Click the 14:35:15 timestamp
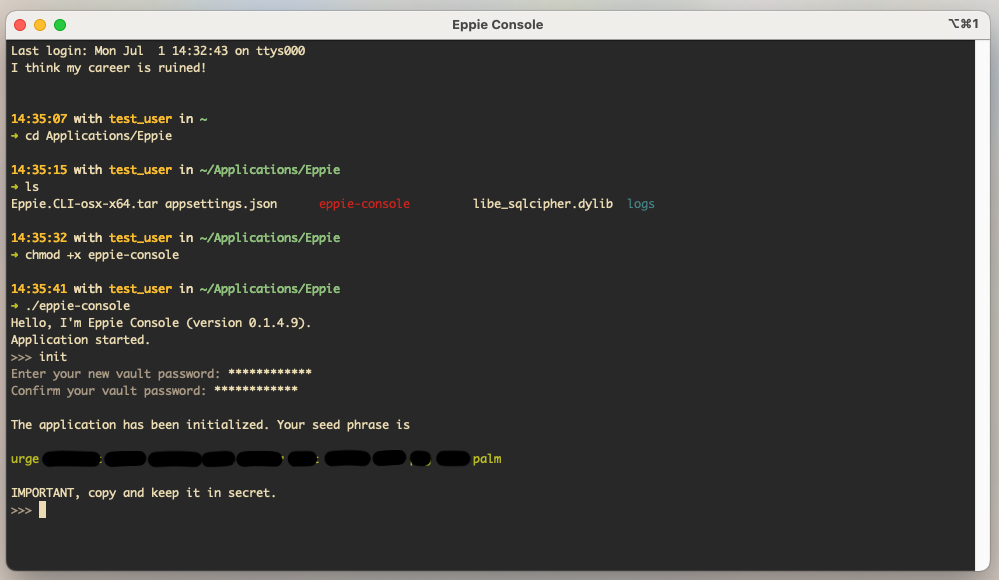 click(39, 170)
